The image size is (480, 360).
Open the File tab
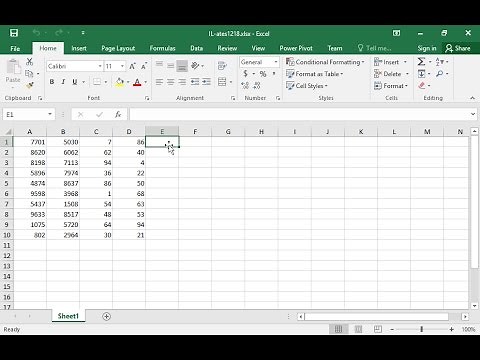click(15, 48)
